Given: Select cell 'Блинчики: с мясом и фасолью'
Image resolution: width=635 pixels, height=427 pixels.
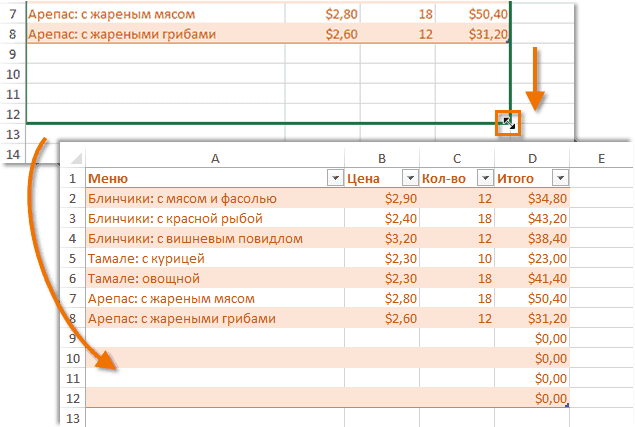Looking at the screenshot, I should 215,199.
